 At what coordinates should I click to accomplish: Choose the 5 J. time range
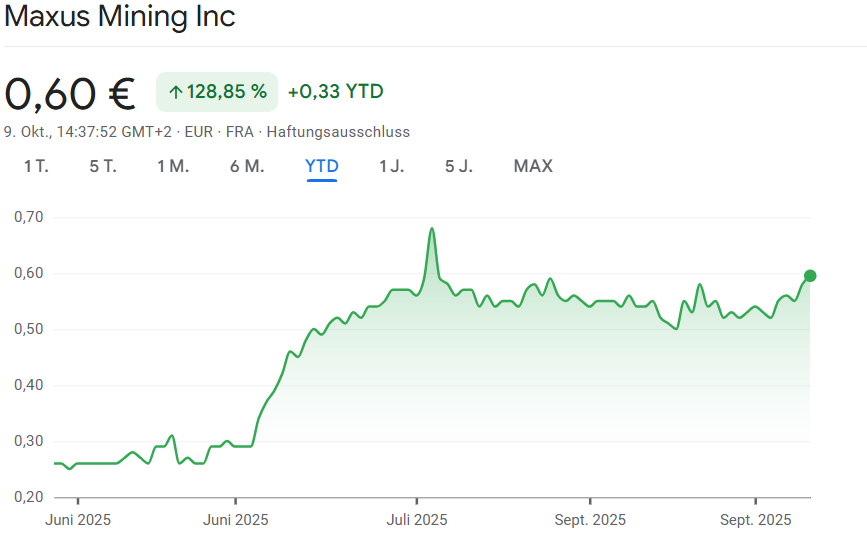(x=459, y=166)
